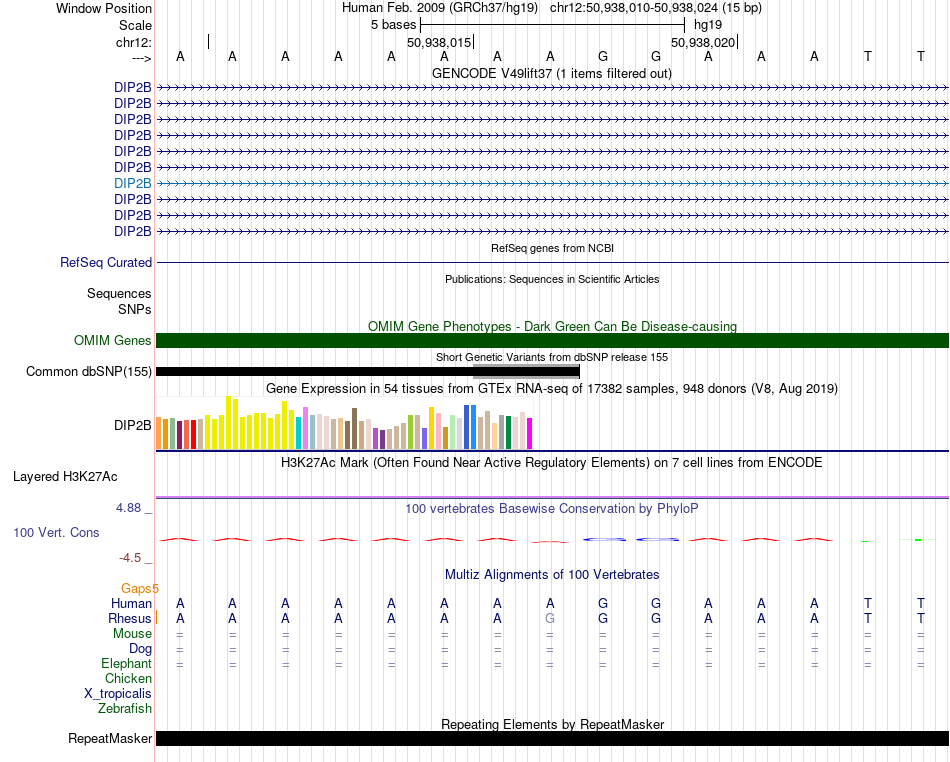Open 'Publications: Sequences in Scientific Articles' title

click(x=552, y=279)
